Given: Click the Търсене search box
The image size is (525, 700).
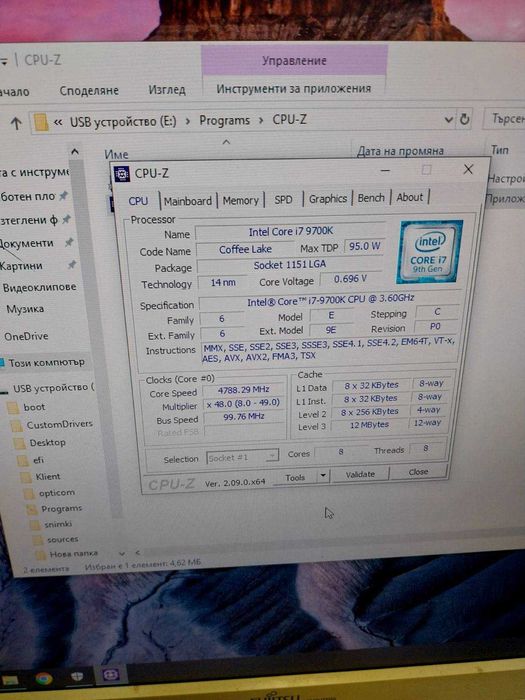Looking at the screenshot, I should coord(505,119).
